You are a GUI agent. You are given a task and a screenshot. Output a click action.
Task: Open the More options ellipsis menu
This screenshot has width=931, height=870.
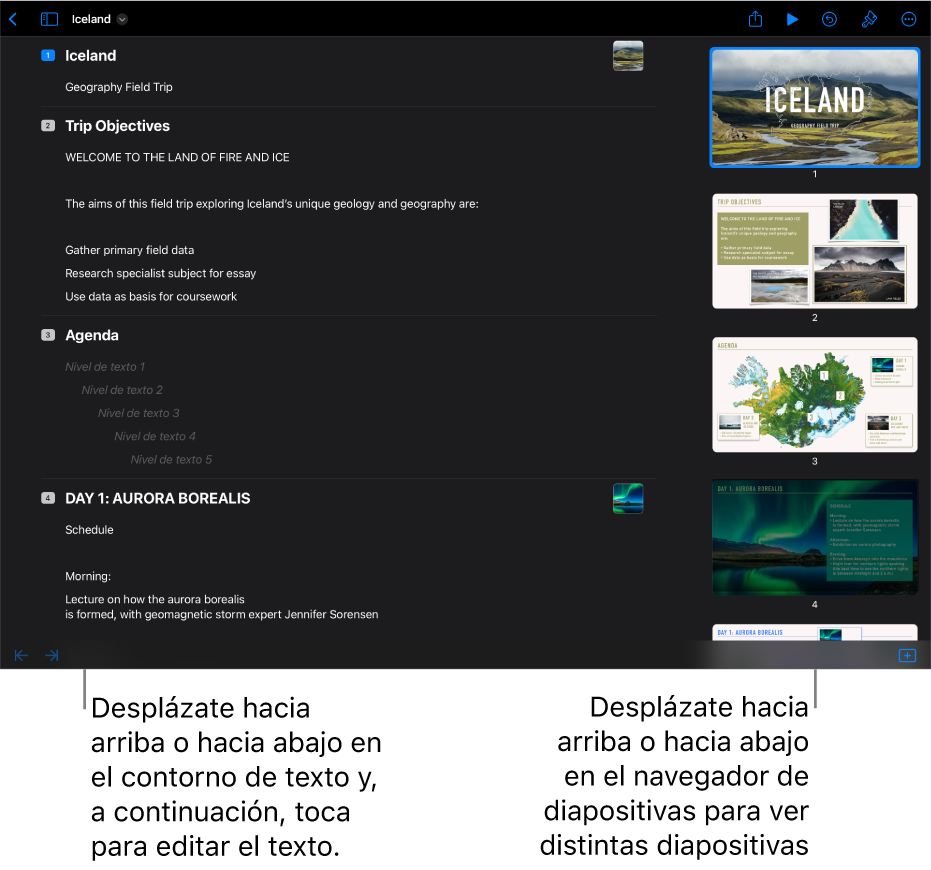[x=908, y=19]
